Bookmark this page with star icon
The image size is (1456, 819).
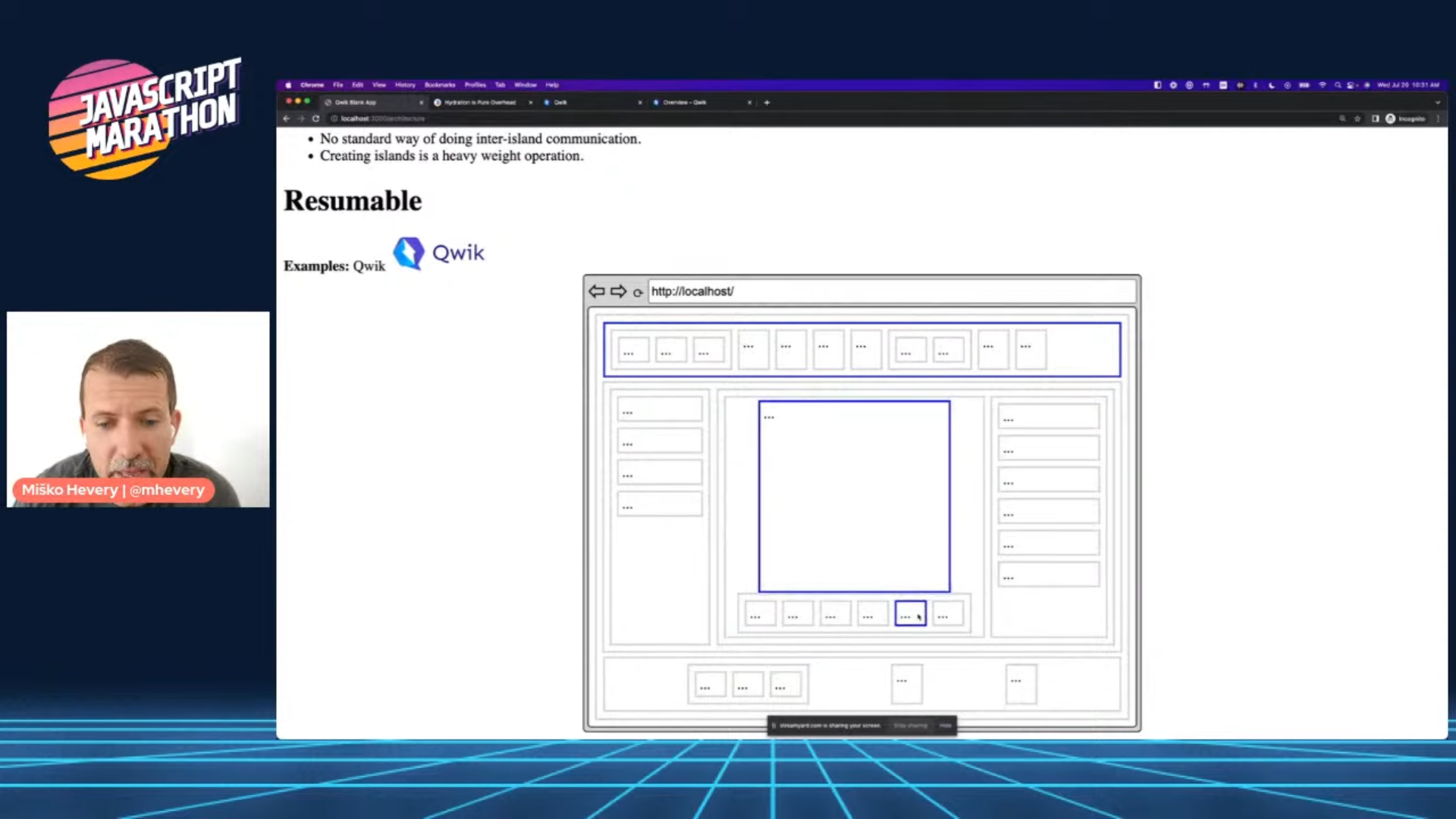coord(1357,118)
